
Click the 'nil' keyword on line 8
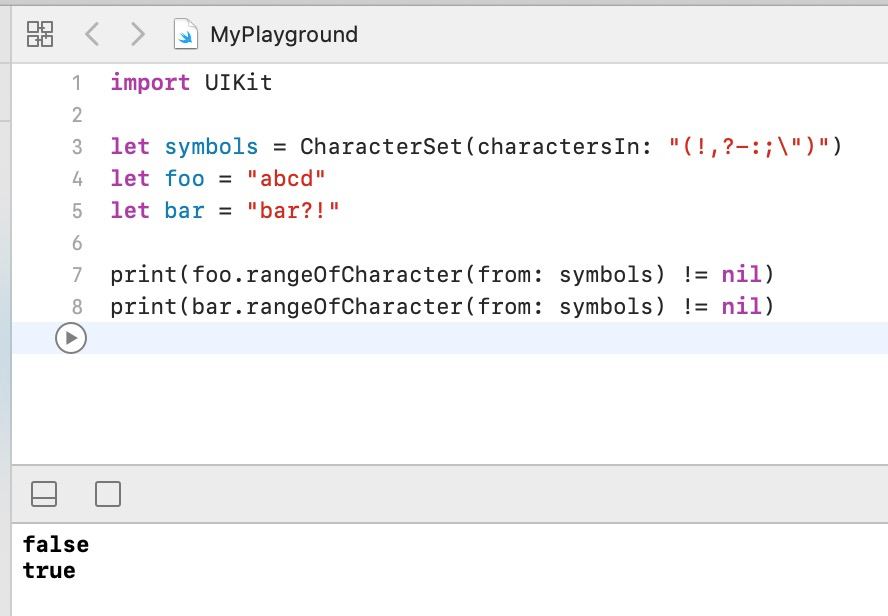point(741,306)
